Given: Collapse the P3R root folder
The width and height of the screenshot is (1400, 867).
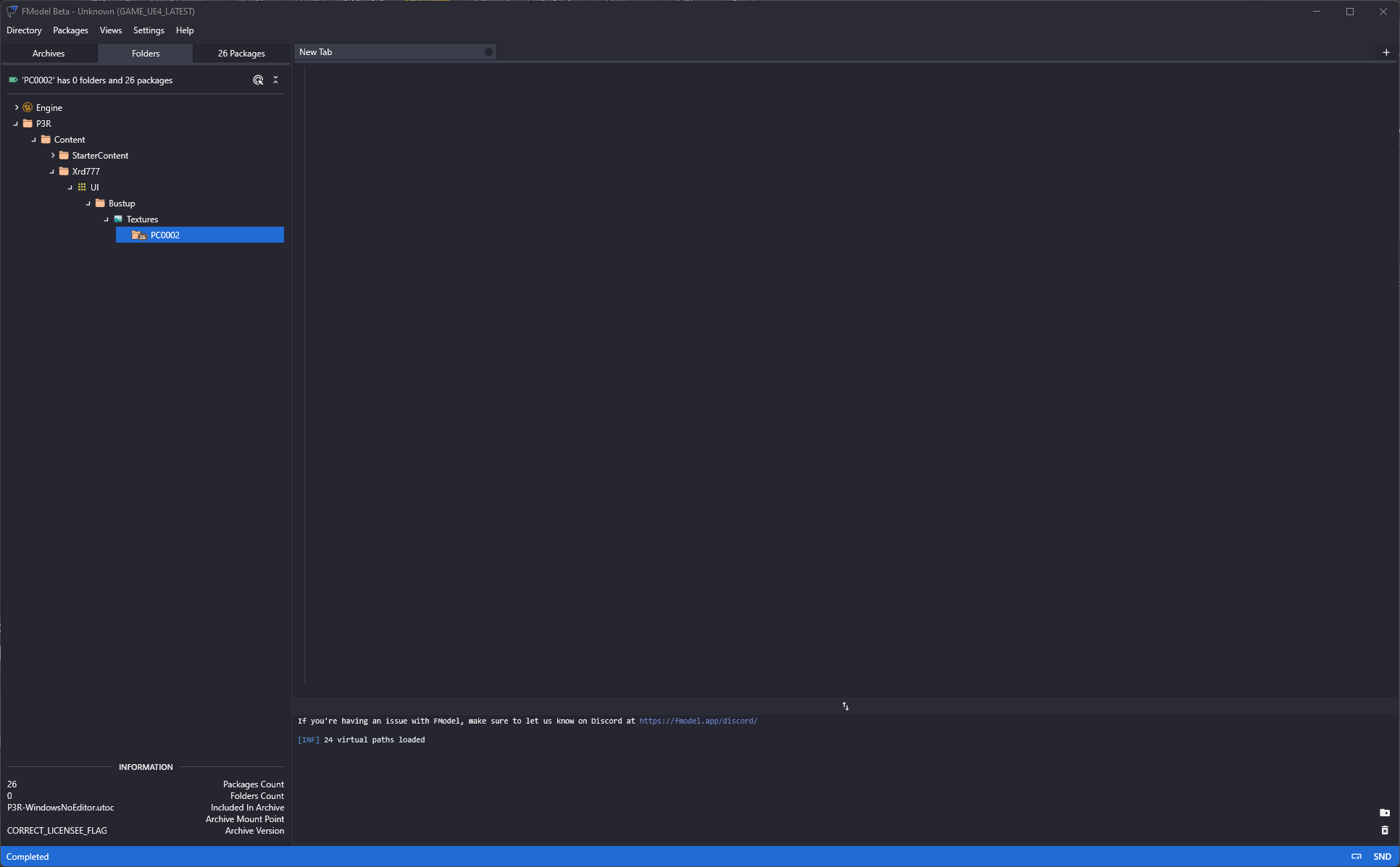Looking at the screenshot, I should coord(16,124).
